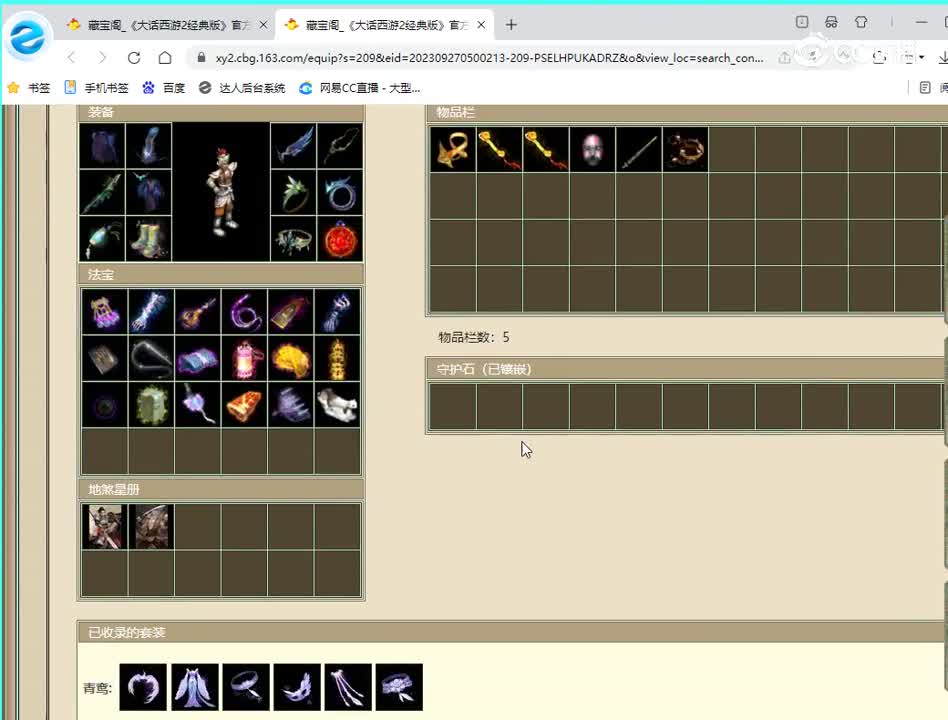
Task: Click the 守护石（已镶嵌）section header
Action: [x=687, y=369]
